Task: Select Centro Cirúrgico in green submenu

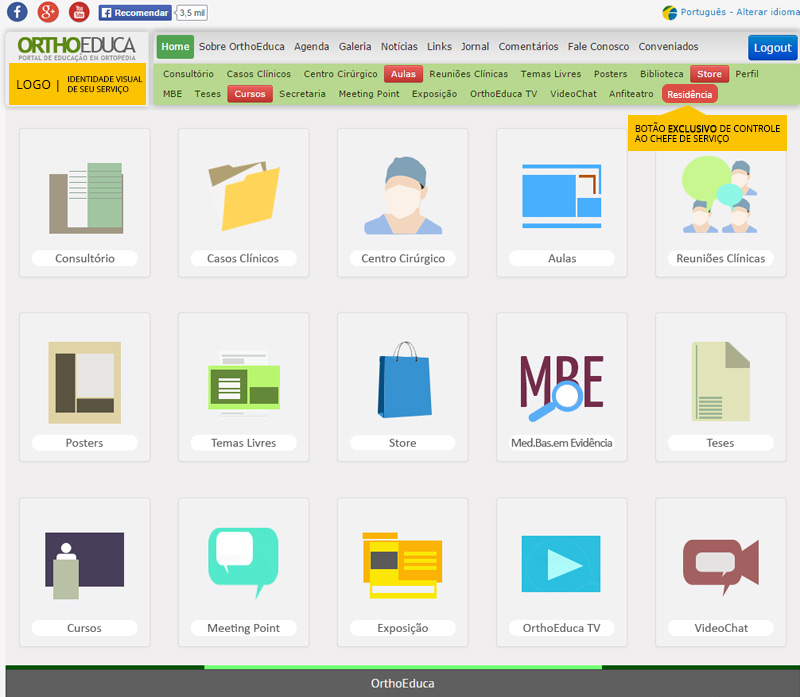Action: (x=340, y=74)
